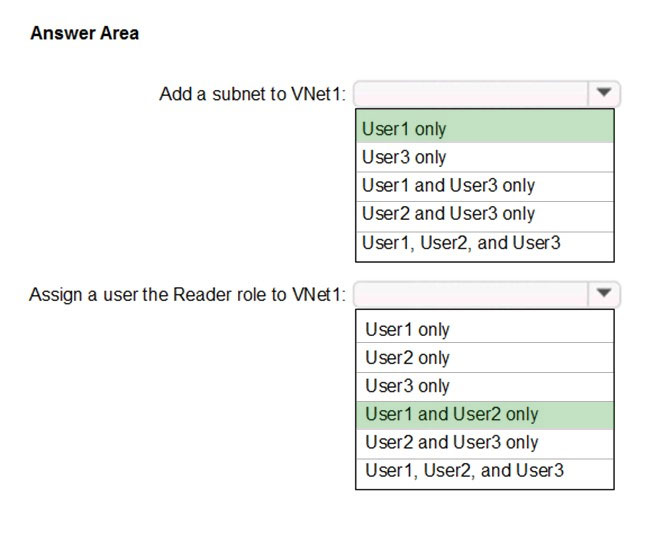The width and height of the screenshot is (654, 533).
Task: Pick User1 and User3 only in subnet list
Action: click(485, 186)
